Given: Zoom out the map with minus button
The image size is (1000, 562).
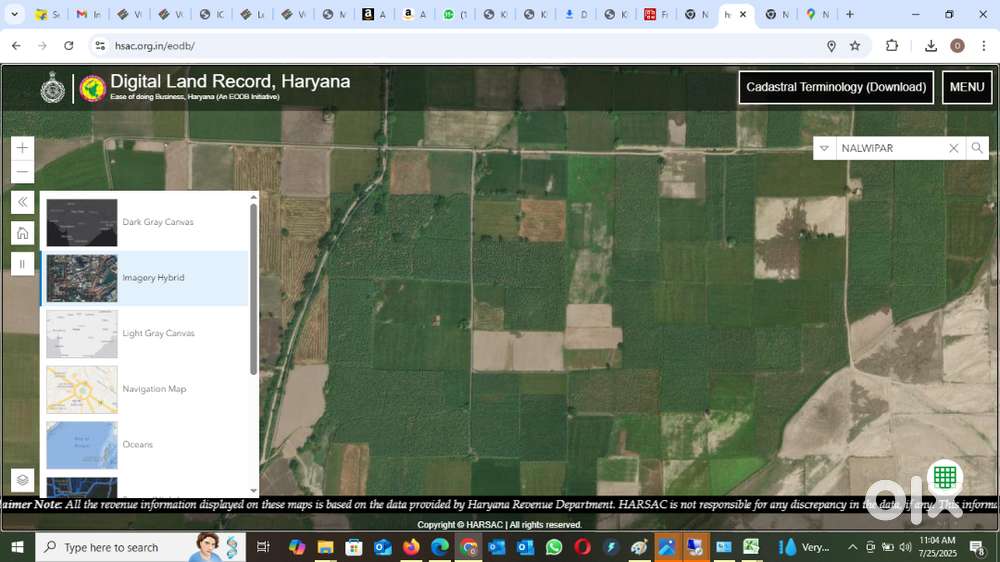Looking at the screenshot, I should click(22, 172).
